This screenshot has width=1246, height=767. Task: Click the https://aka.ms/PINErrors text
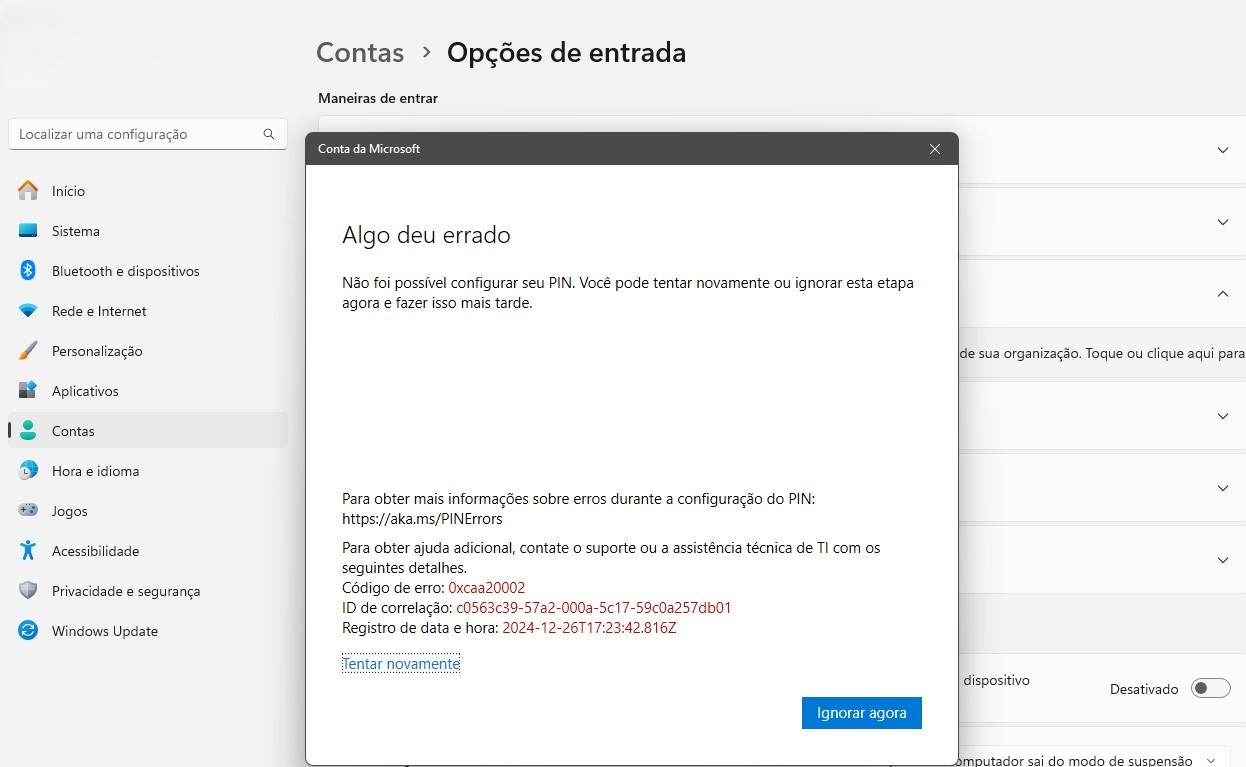tap(422, 519)
